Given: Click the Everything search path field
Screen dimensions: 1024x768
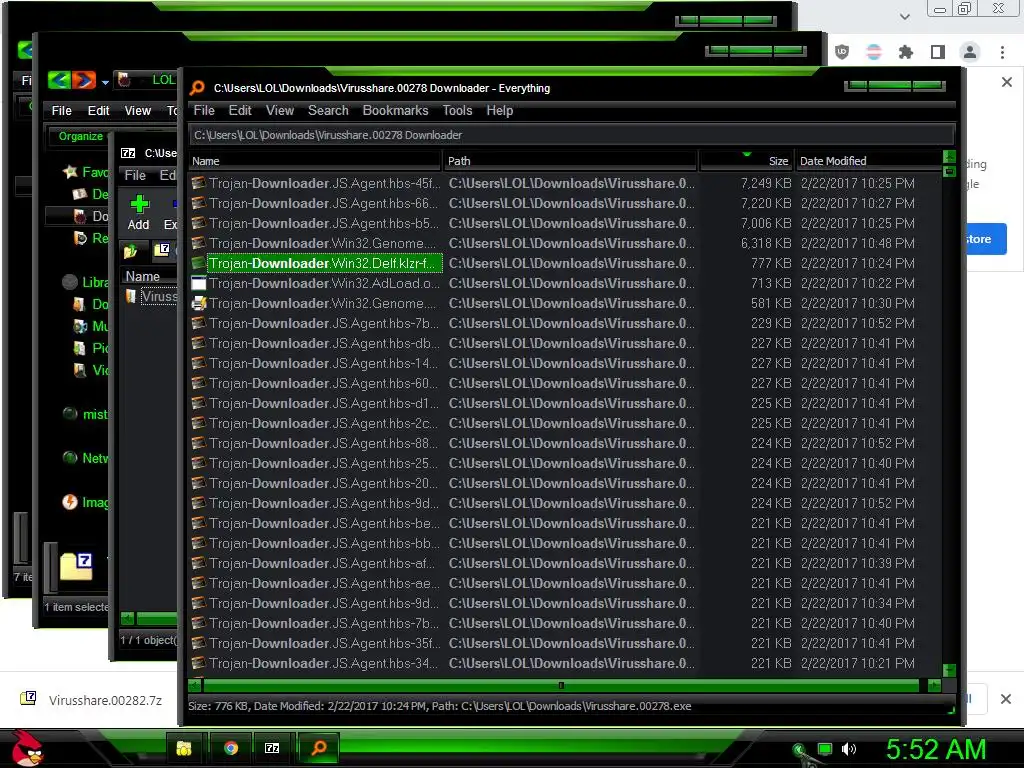Looking at the screenshot, I should click(571, 135).
